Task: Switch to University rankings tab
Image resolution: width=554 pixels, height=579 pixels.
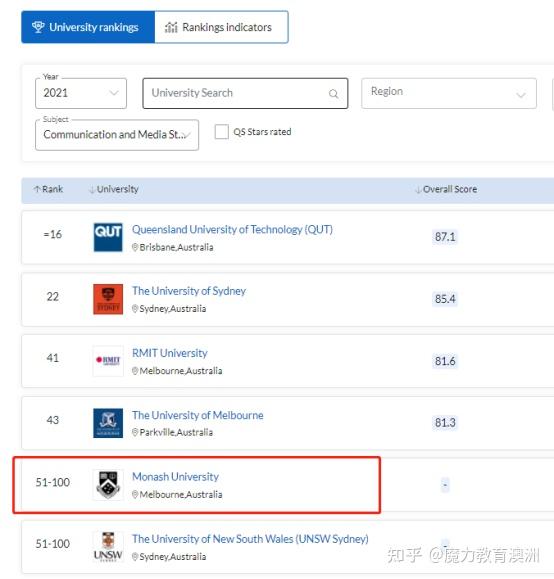Action: point(88,27)
